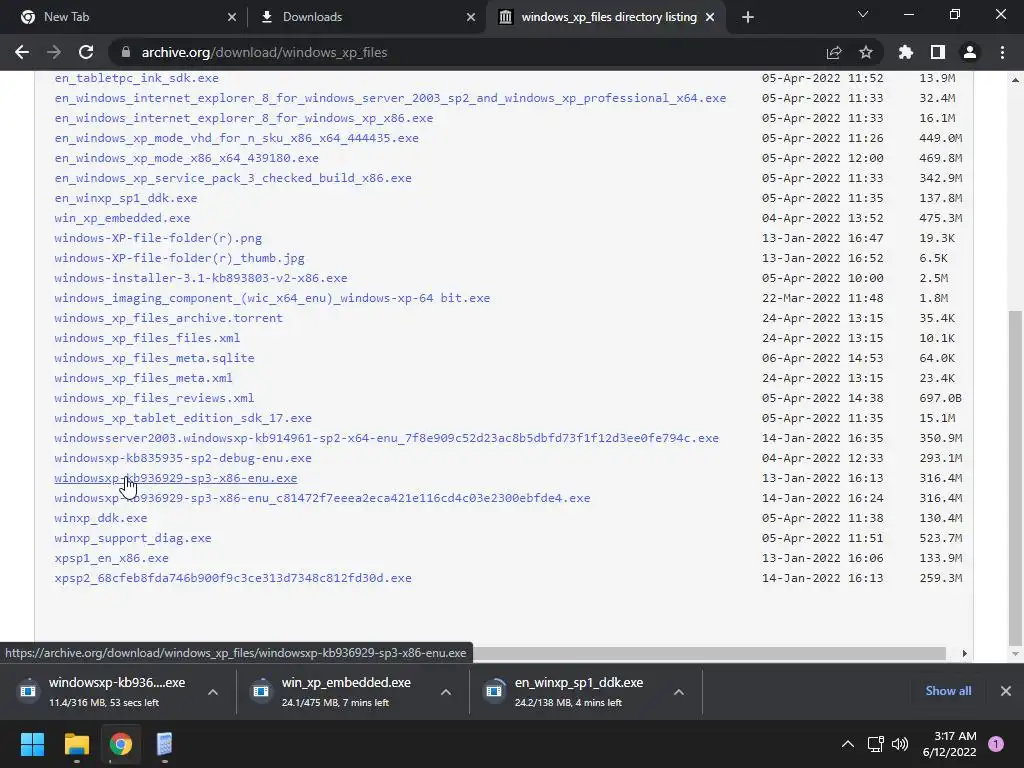Image resolution: width=1024 pixels, height=768 pixels.
Task: View site information lock icon
Action: pyautogui.click(x=126, y=52)
